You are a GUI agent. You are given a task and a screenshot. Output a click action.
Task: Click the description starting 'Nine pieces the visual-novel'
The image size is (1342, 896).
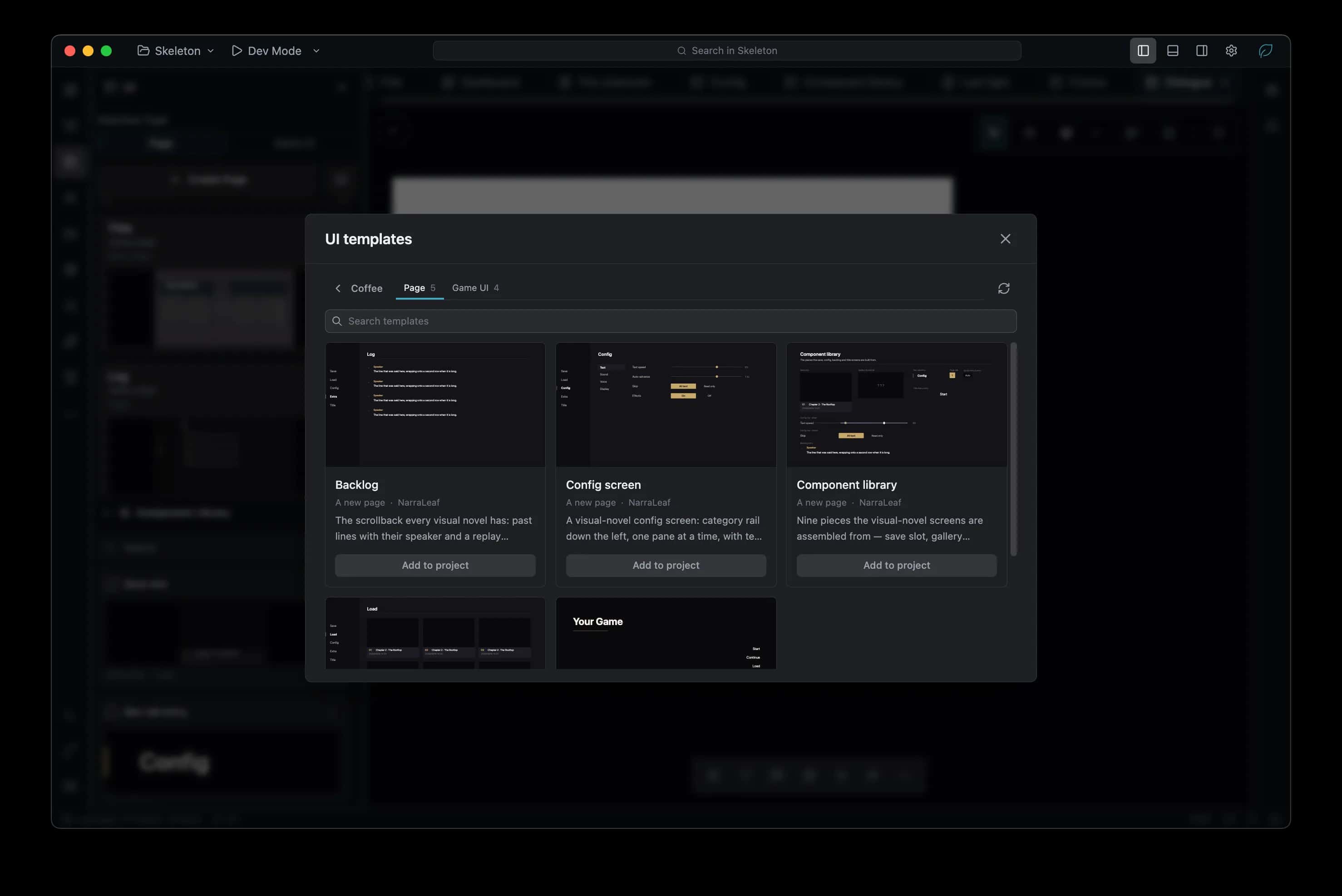point(889,528)
